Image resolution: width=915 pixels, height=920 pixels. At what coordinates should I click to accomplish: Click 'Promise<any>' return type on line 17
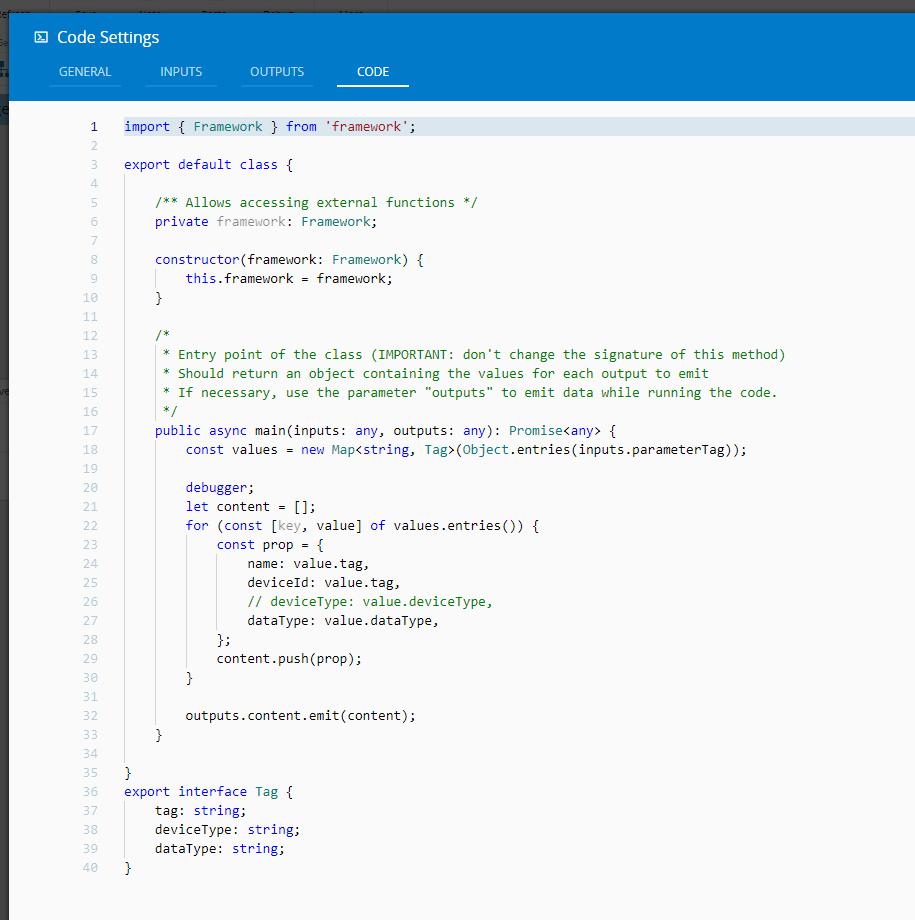click(x=555, y=431)
